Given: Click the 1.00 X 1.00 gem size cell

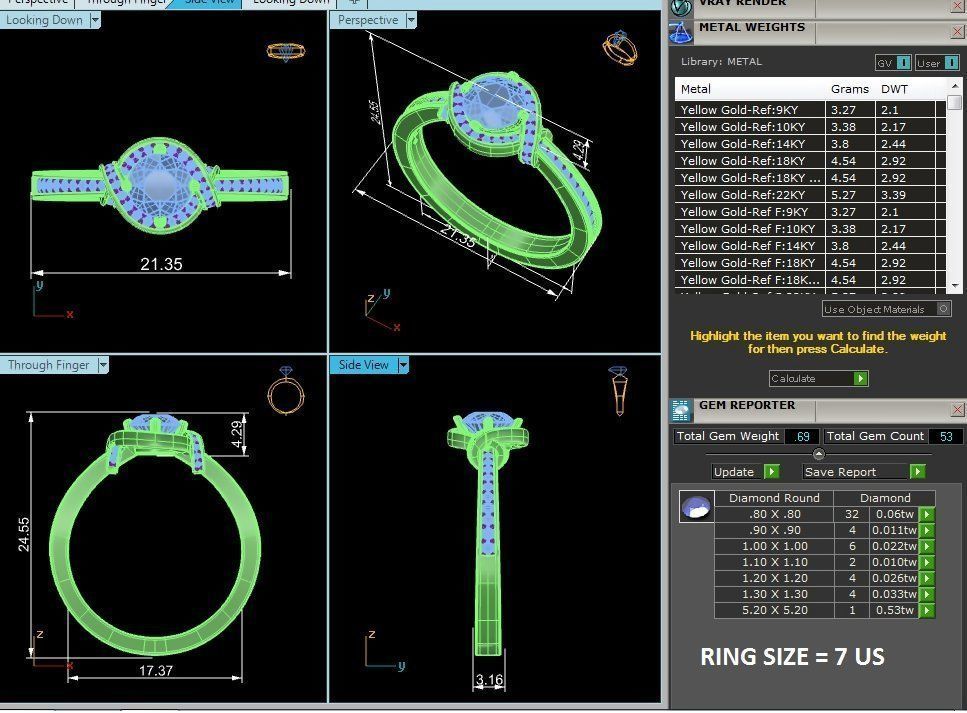Looking at the screenshot, I should [774, 546].
